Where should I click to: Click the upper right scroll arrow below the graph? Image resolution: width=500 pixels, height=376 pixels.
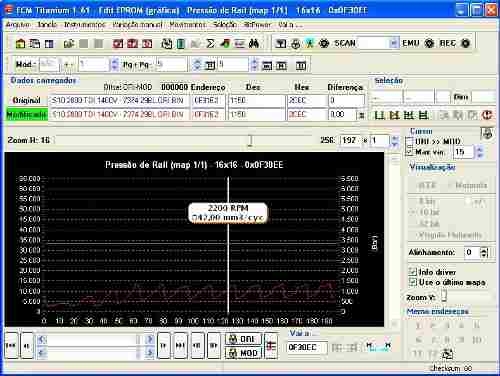click(149, 340)
